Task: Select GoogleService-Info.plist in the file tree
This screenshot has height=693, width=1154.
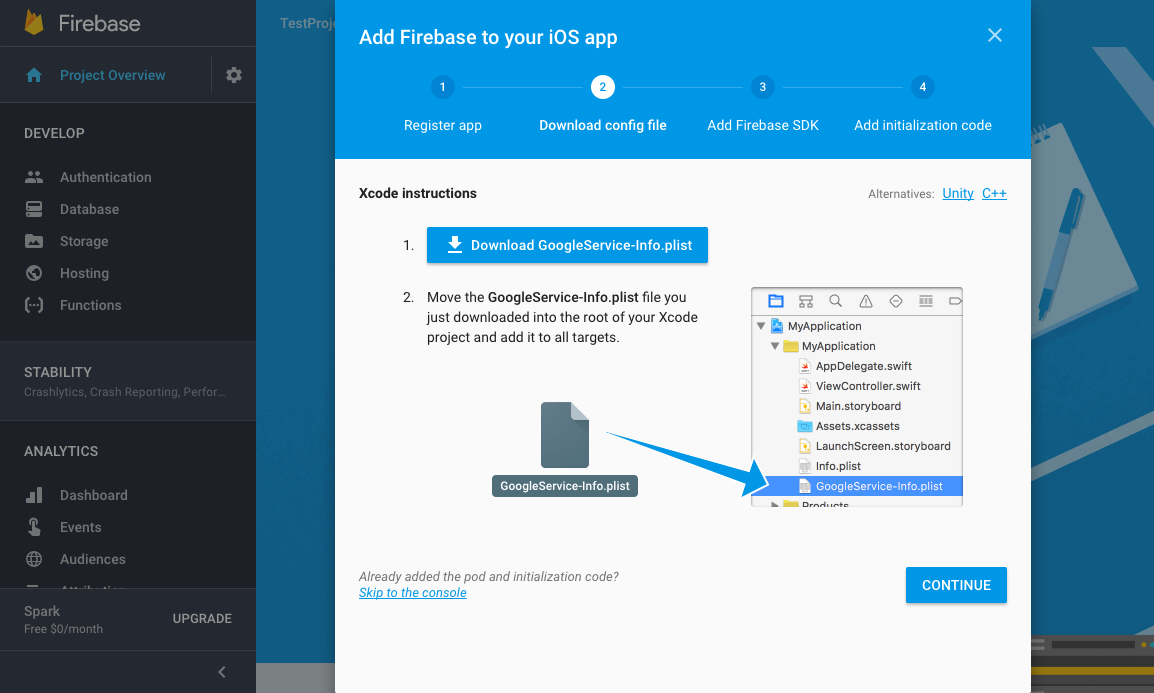Action: pyautogui.click(x=878, y=486)
